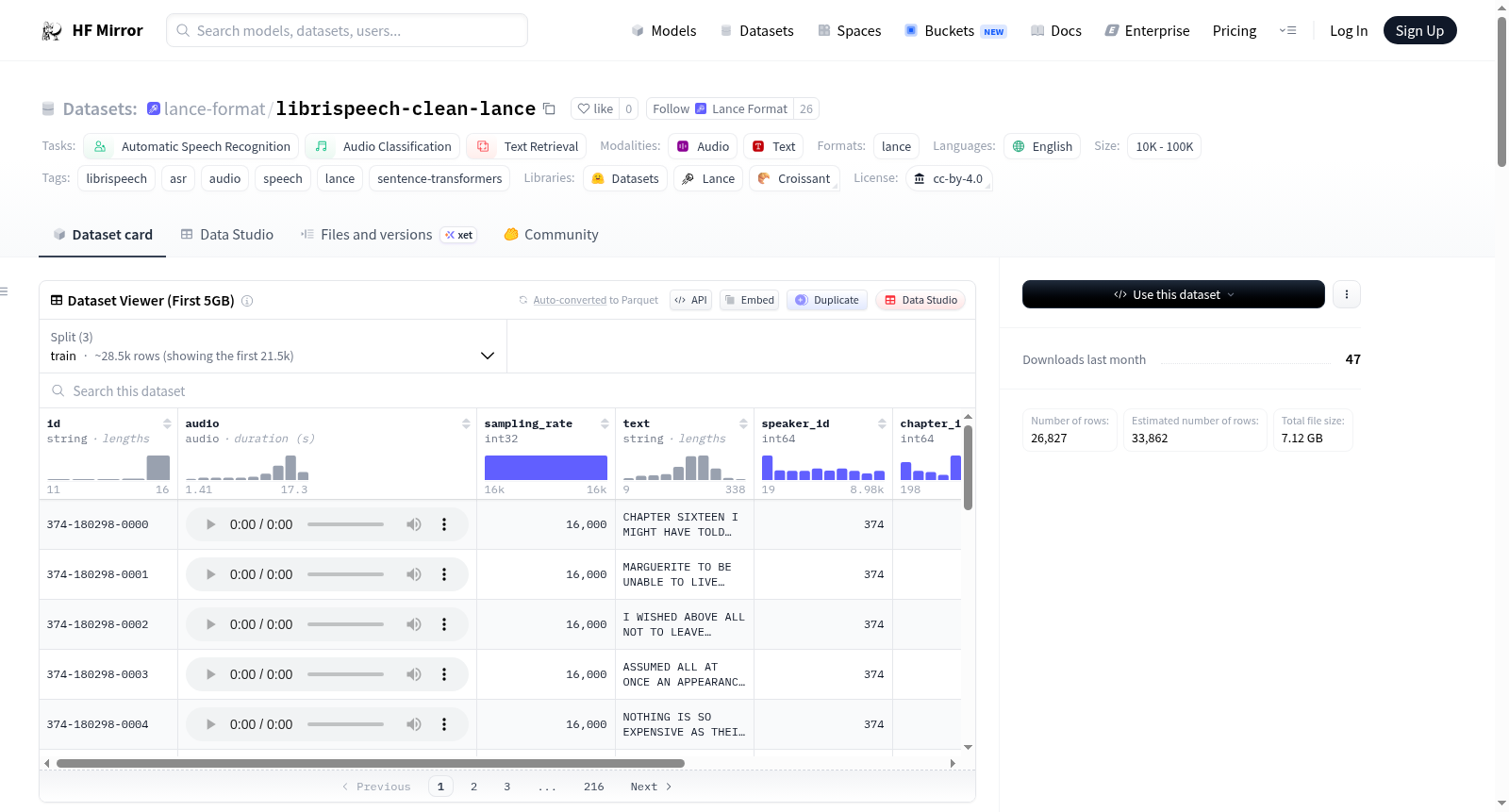
Task: Go to the Community tab
Action: (551, 235)
